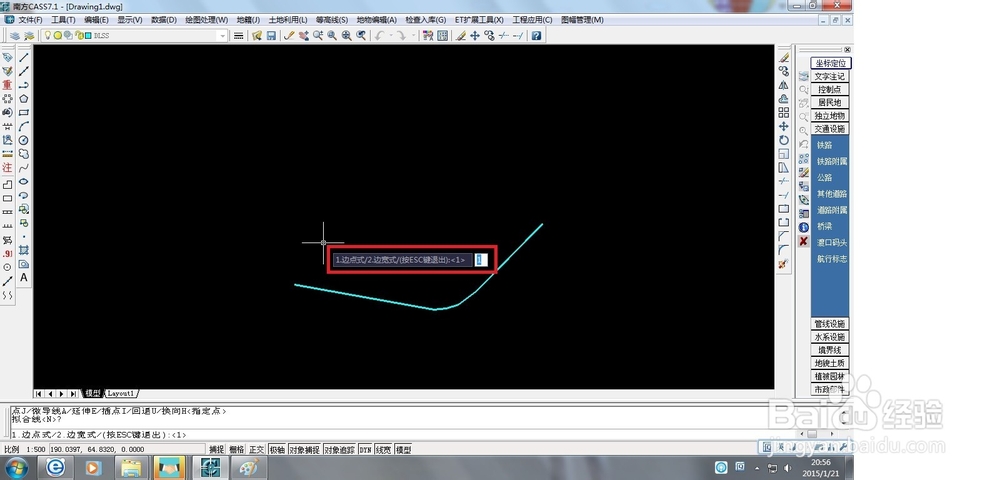Click the blue info icon in side panel
This screenshot has height=480, width=1000.
coord(804,227)
